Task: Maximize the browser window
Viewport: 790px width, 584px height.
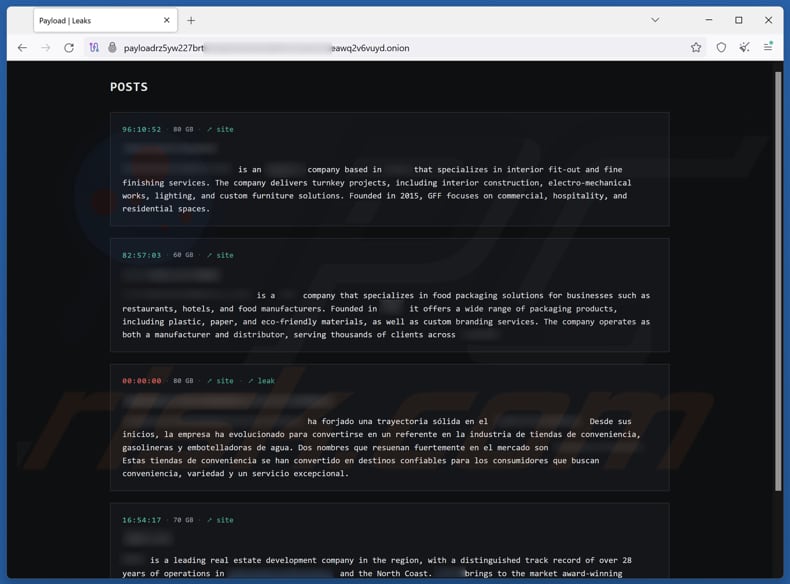Action: tap(739, 20)
